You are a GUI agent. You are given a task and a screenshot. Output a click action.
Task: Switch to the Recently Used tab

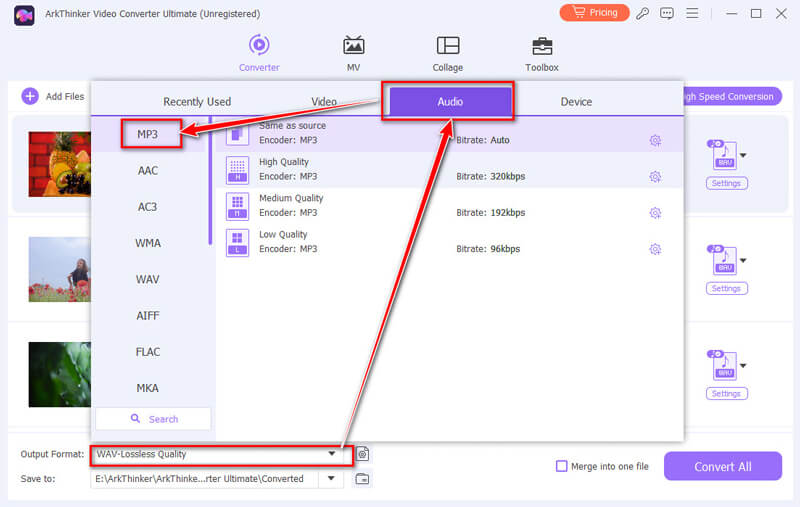(x=197, y=102)
